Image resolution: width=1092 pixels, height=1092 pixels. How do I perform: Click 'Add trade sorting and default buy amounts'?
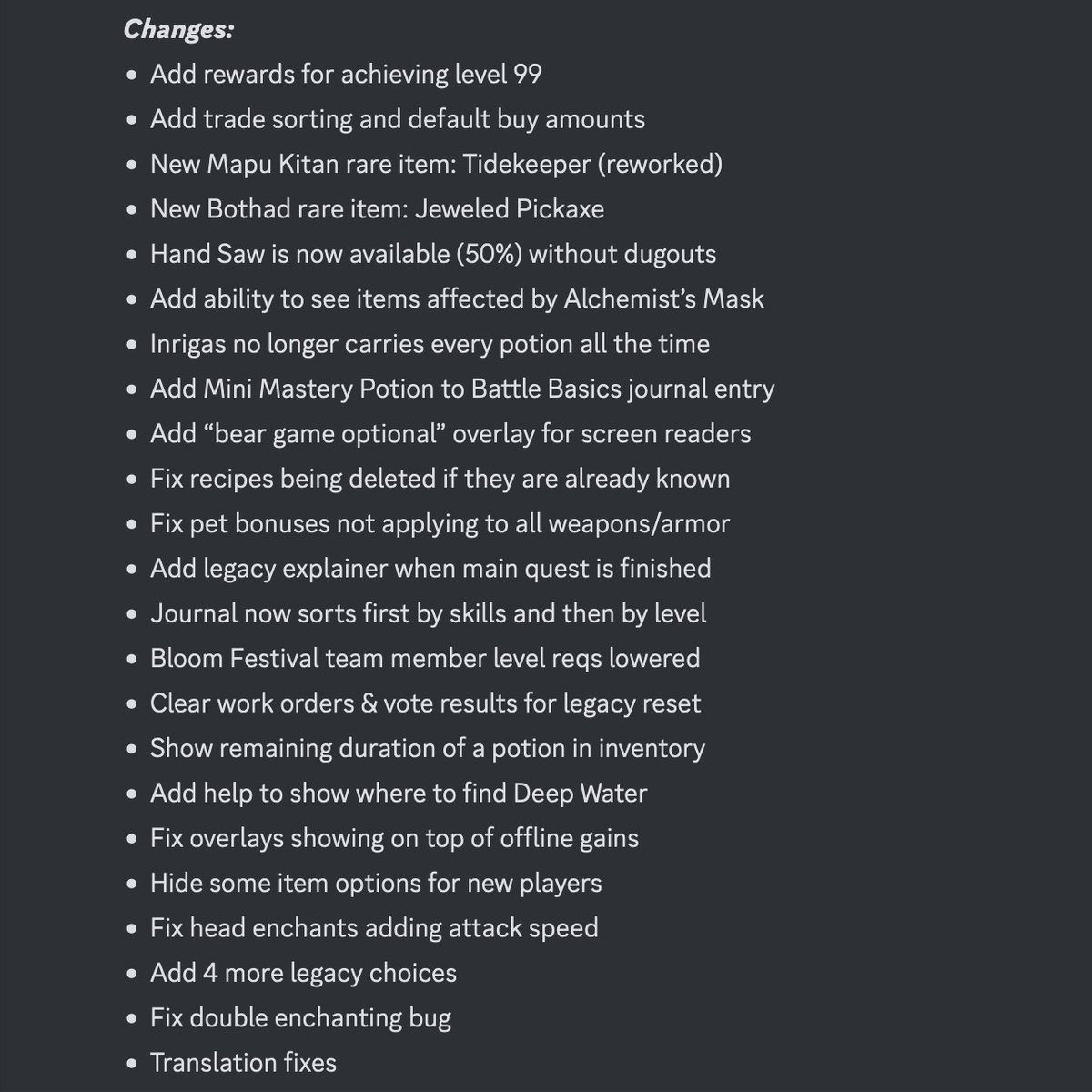(398, 119)
